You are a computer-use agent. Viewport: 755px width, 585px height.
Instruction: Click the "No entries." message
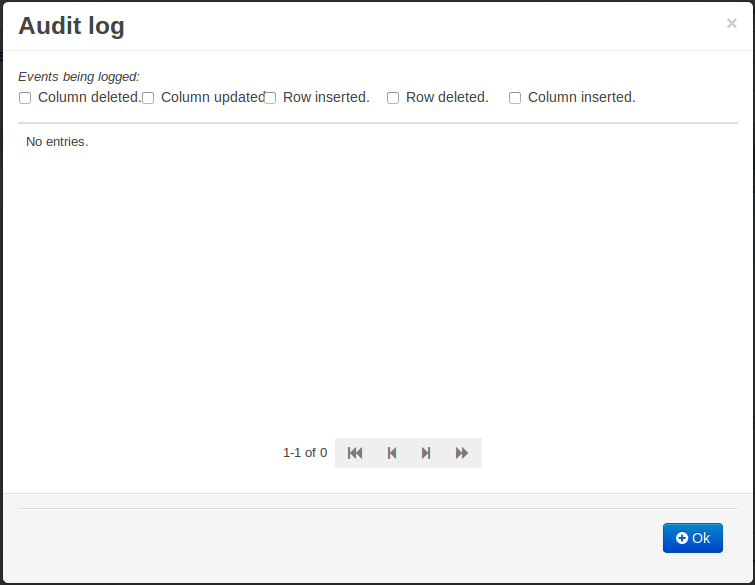(x=57, y=142)
